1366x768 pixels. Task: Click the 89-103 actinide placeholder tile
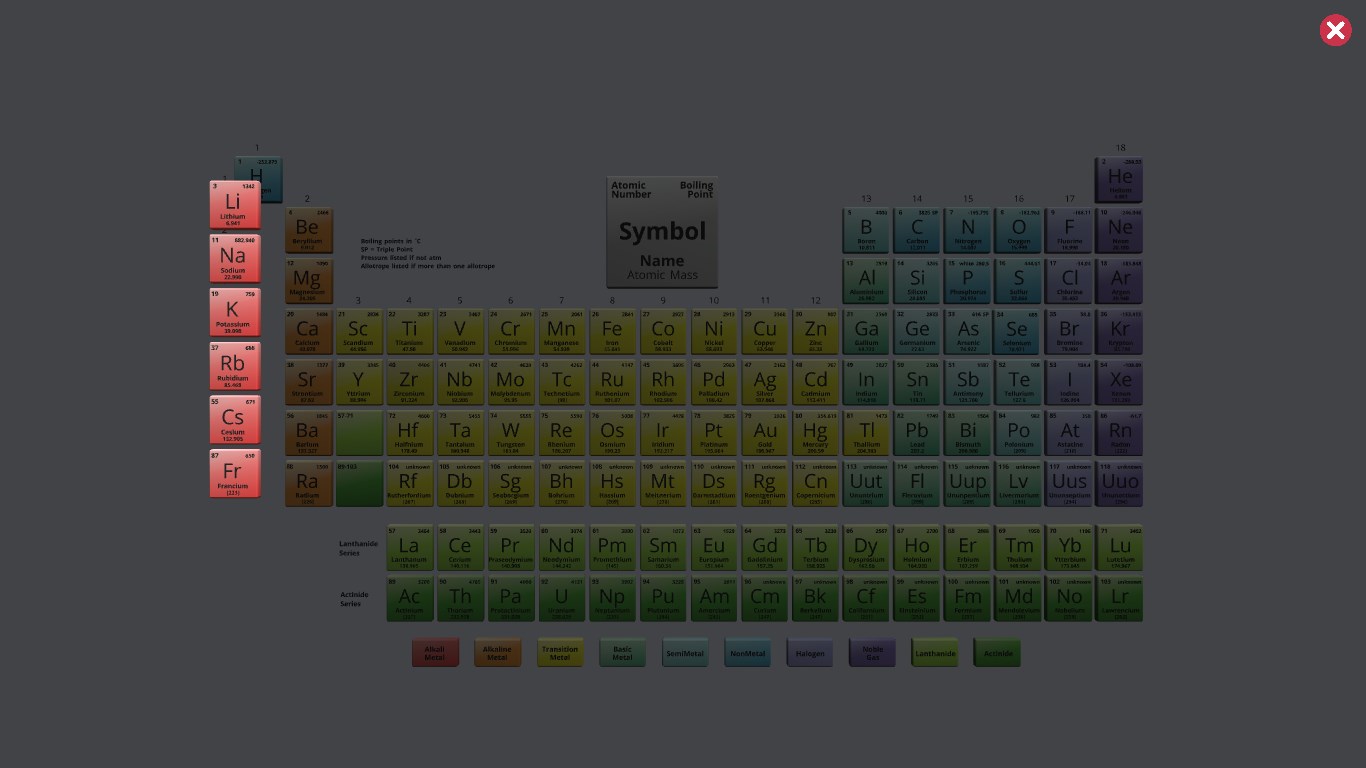pos(359,485)
